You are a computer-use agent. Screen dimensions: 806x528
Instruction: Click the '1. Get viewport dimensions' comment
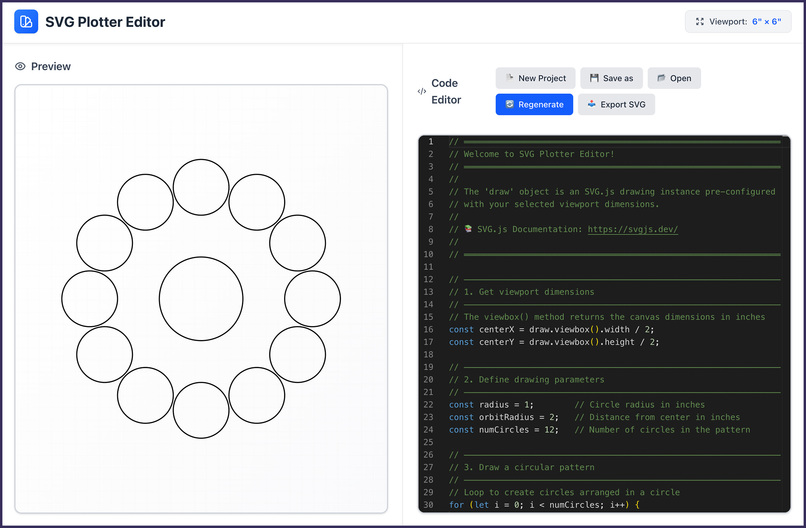click(x=522, y=292)
